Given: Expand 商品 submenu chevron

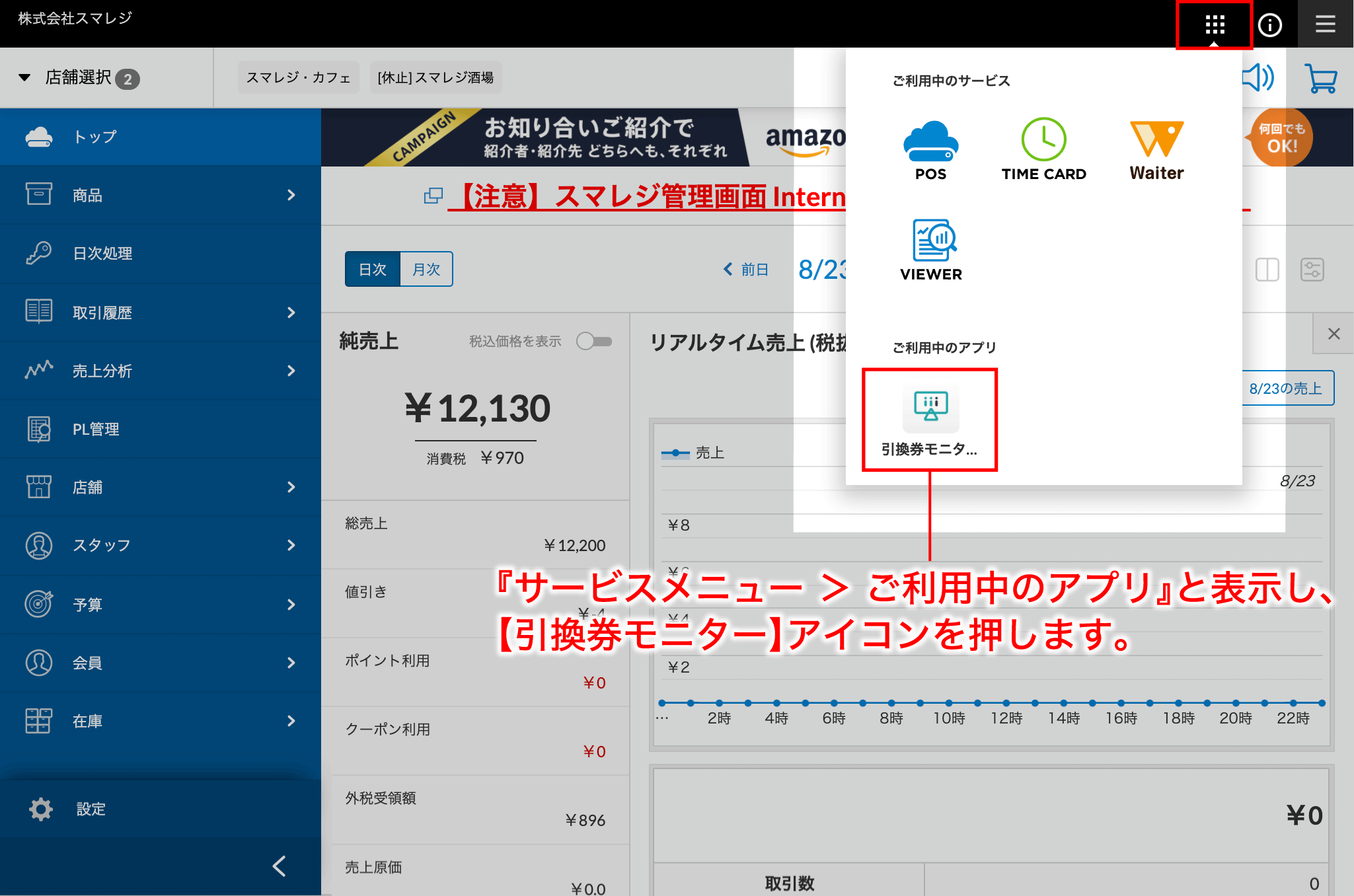Looking at the screenshot, I should point(291,195).
